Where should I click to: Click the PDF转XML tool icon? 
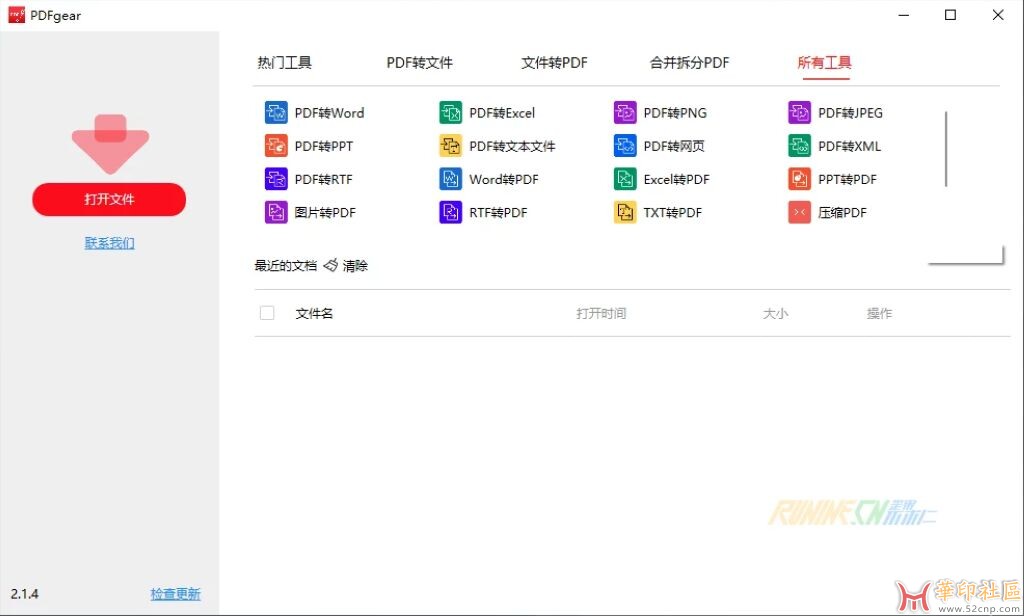point(799,146)
